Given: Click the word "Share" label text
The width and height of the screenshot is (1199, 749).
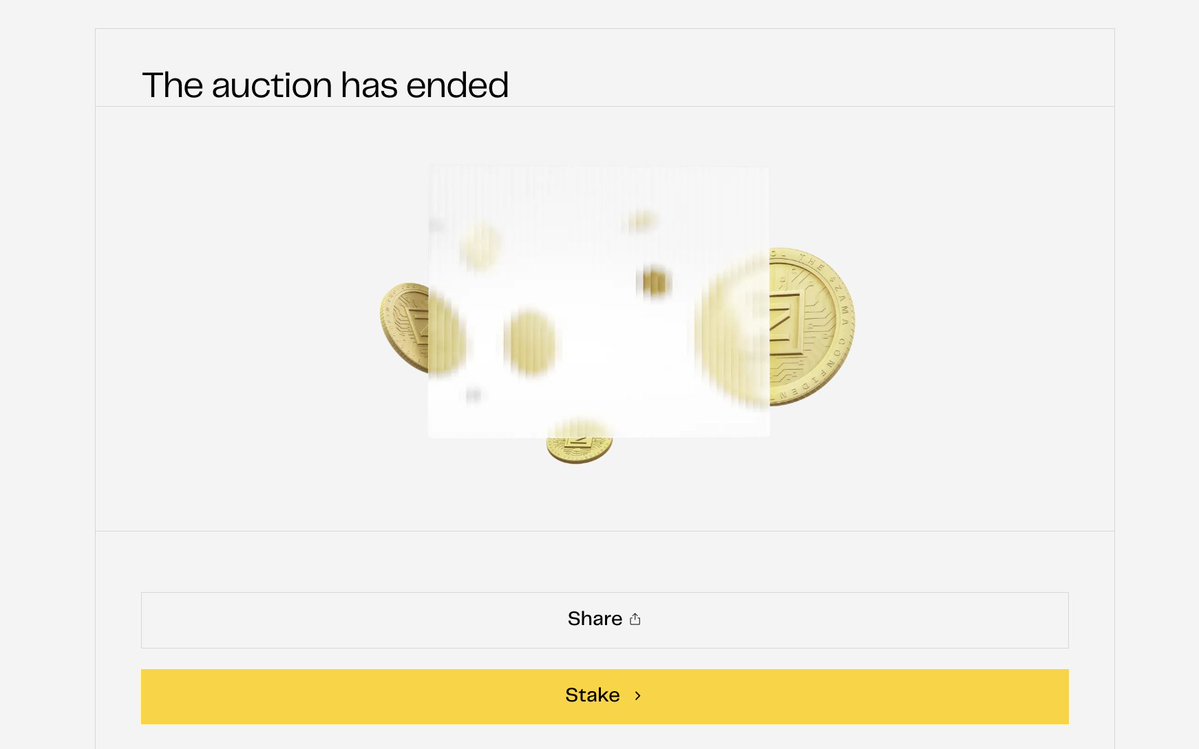Looking at the screenshot, I should click(595, 619).
